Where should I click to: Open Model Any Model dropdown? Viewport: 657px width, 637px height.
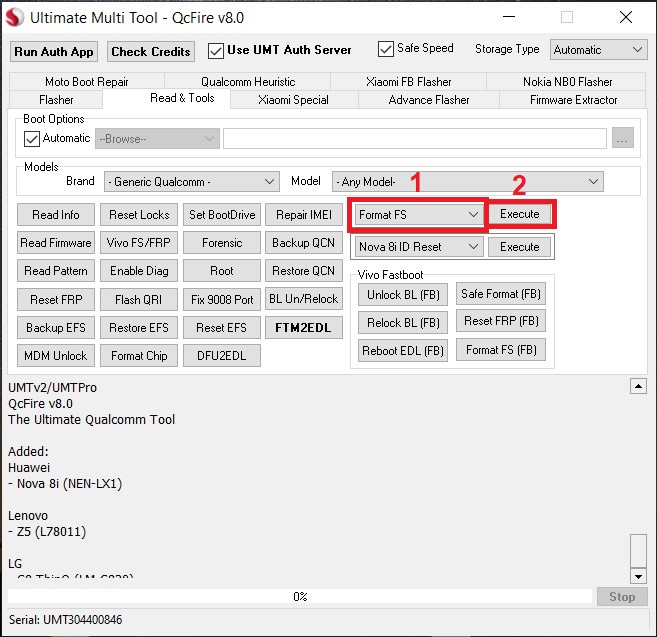pos(468,181)
